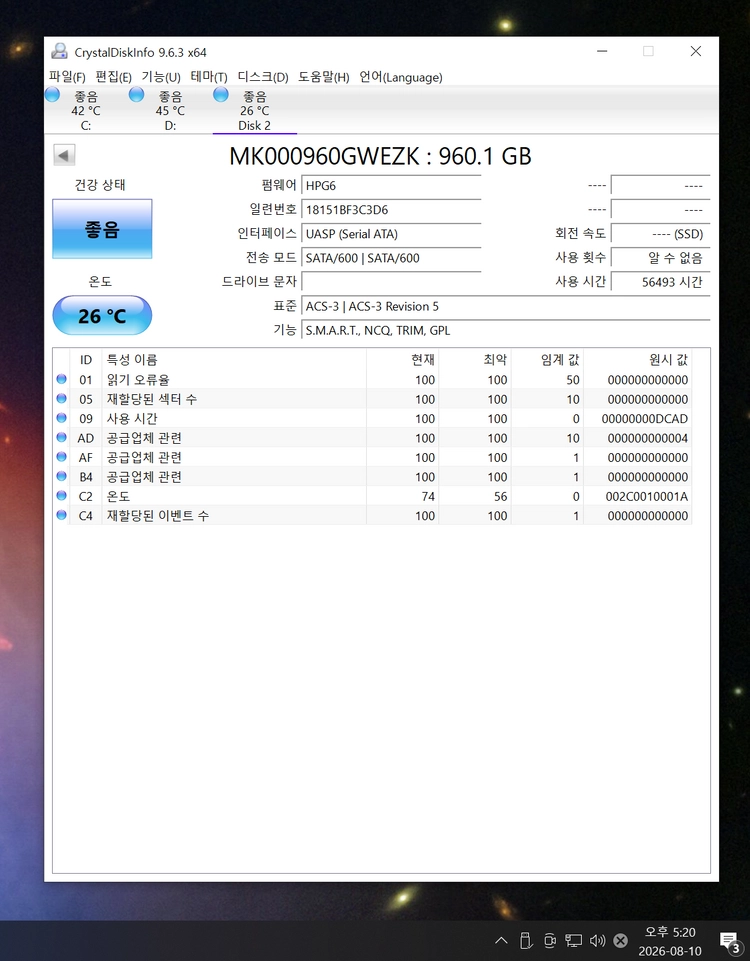Switch to the C: drive tab

coord(86,110)
